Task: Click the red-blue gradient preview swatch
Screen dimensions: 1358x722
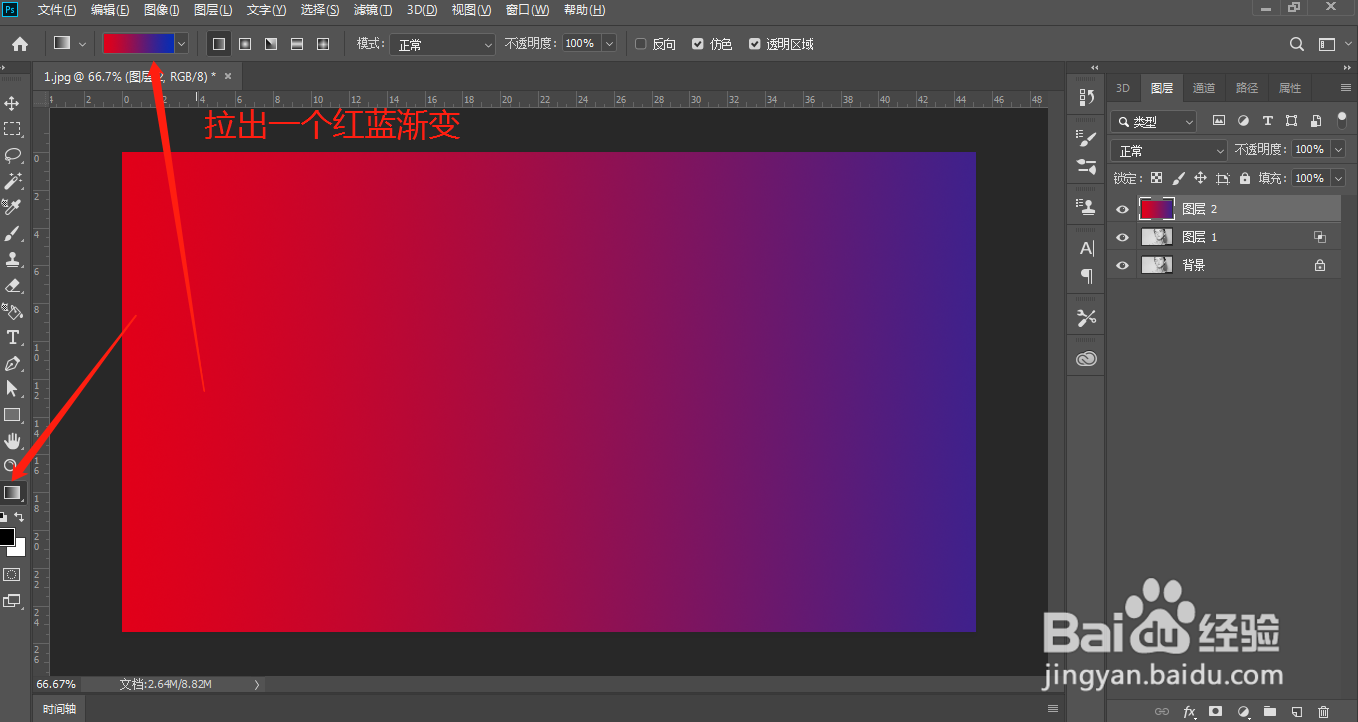Action: coord(138,44)
